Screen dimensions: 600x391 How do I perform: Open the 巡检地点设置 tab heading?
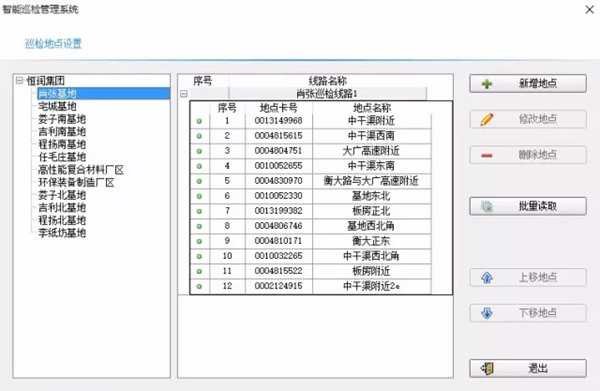53,44
